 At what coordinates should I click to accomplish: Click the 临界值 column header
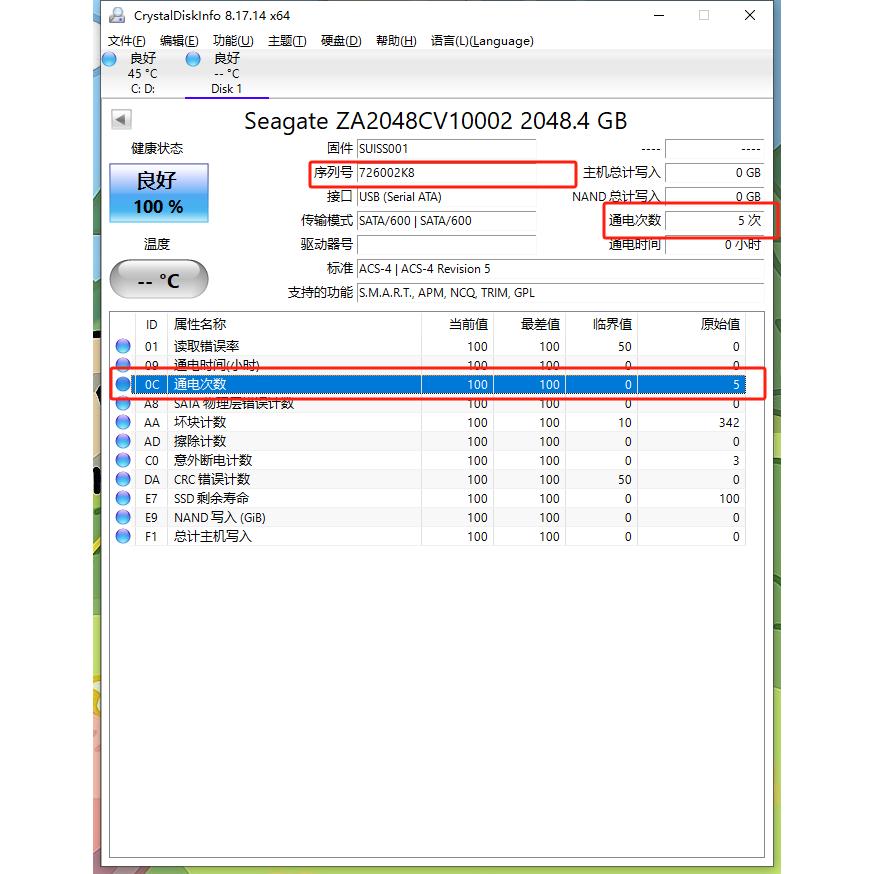point(601,324)
